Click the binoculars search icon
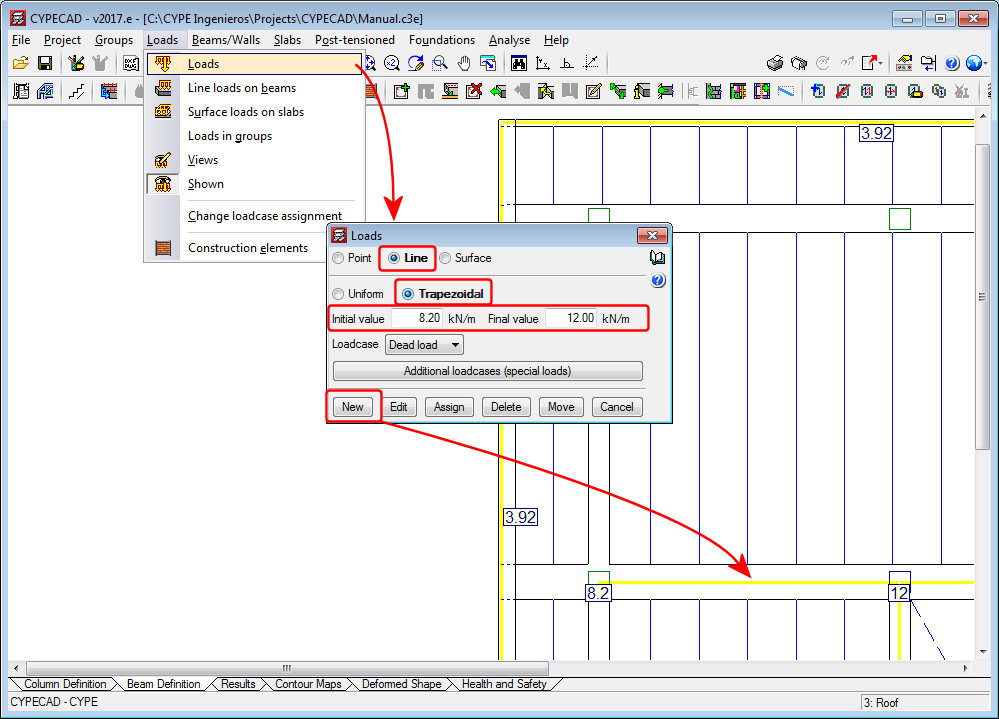The width and height of the screenshot is (999, 719). coord(519,63)
